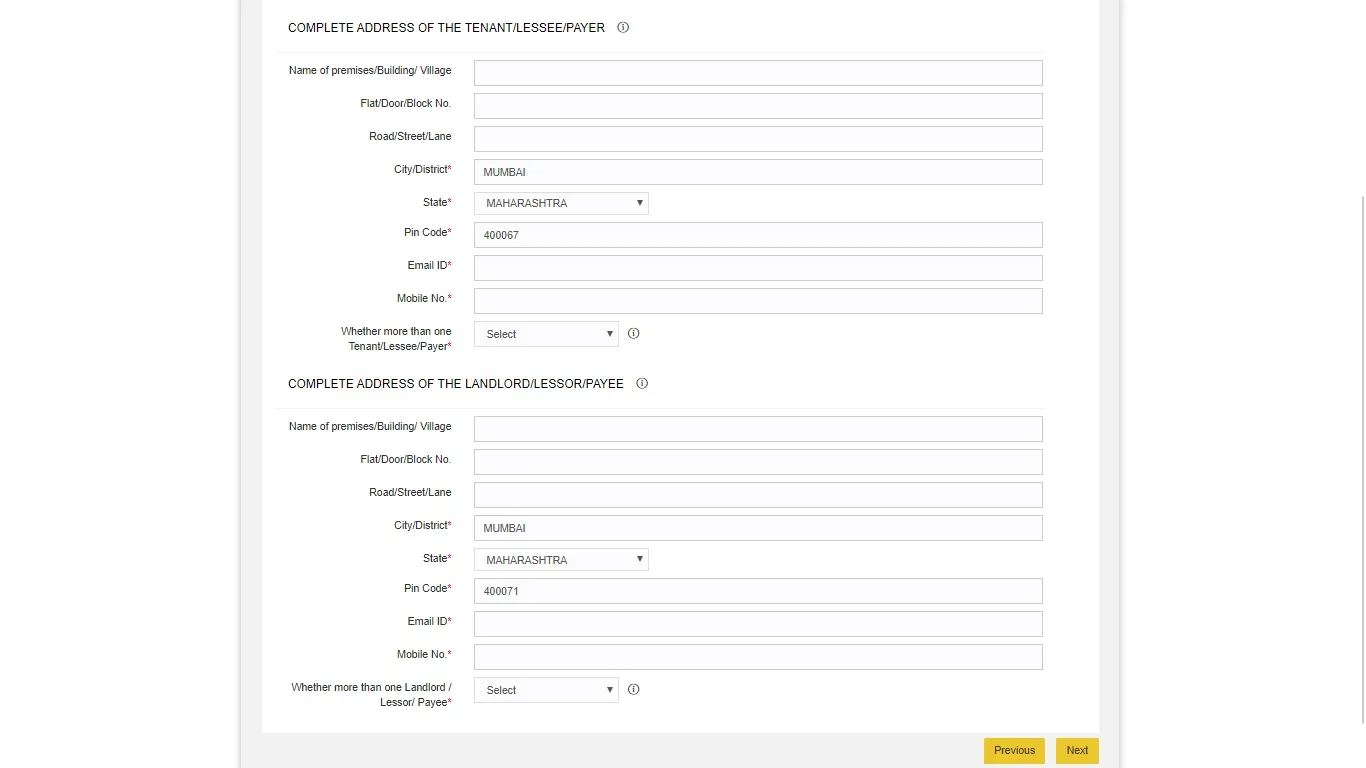Focus landlord Name of premises/Building/Village field
Image resolution: width=1366 pixels, height=768 pixels.
point(758,429)
